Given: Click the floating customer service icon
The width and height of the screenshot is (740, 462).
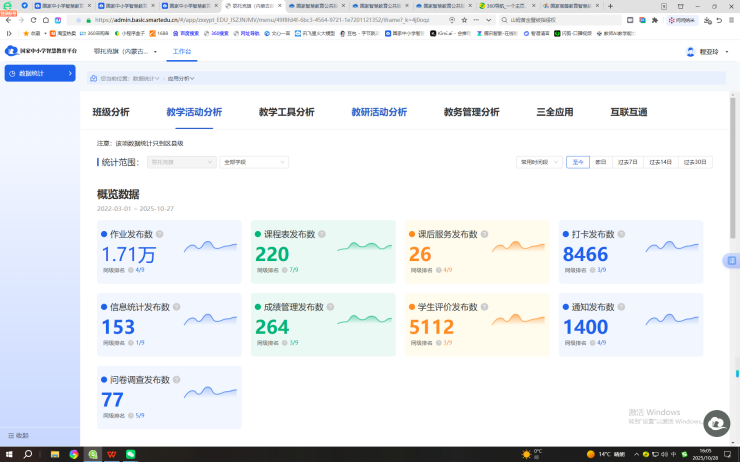Looking at the screenshot, I should (716, 424).
